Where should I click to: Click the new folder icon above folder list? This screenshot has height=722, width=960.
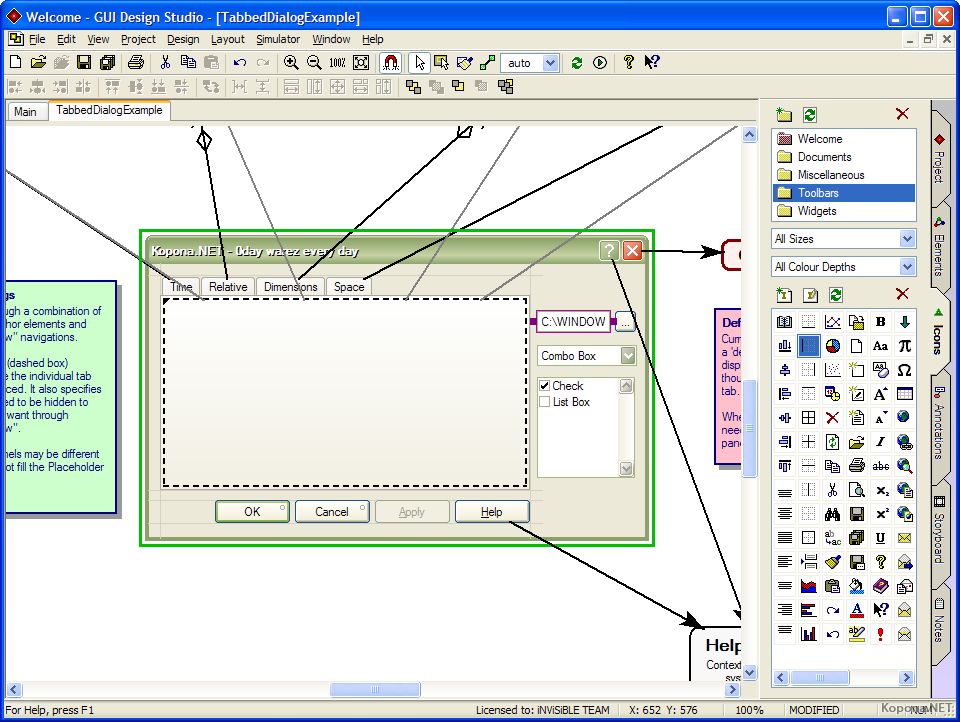click(784, 115)
